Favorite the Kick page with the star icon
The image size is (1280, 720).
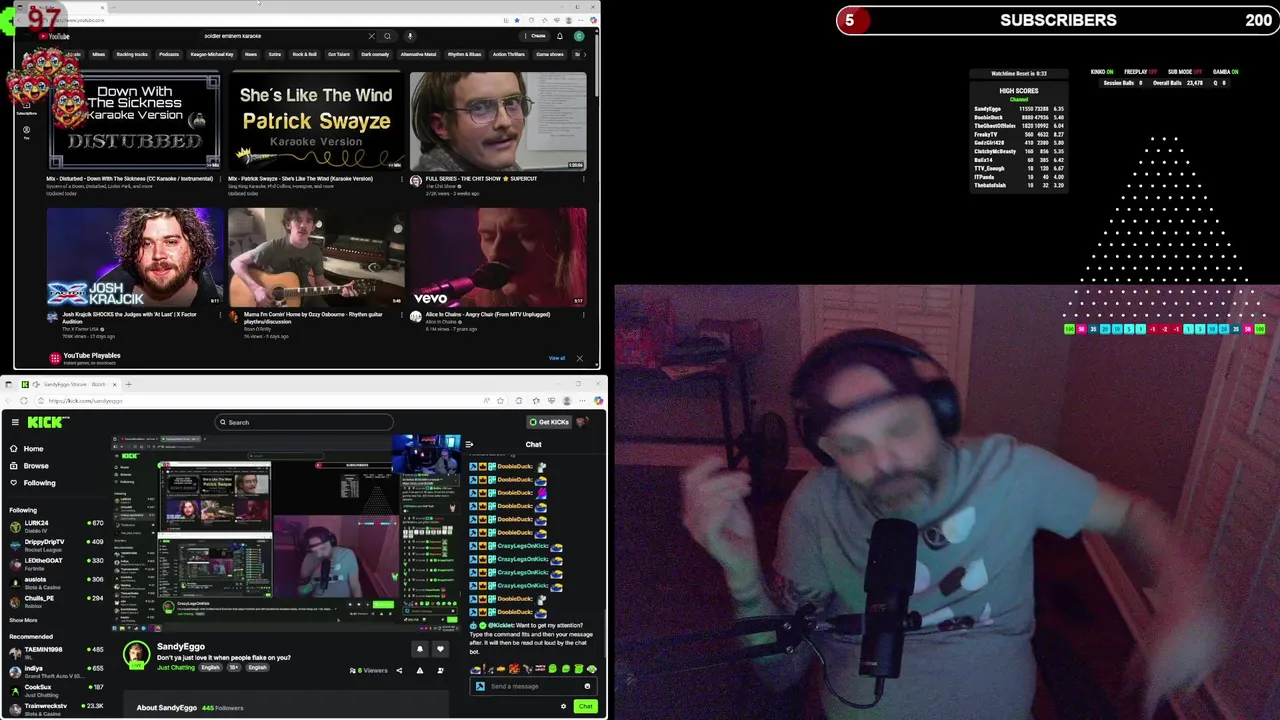click(x=500, y=400)
